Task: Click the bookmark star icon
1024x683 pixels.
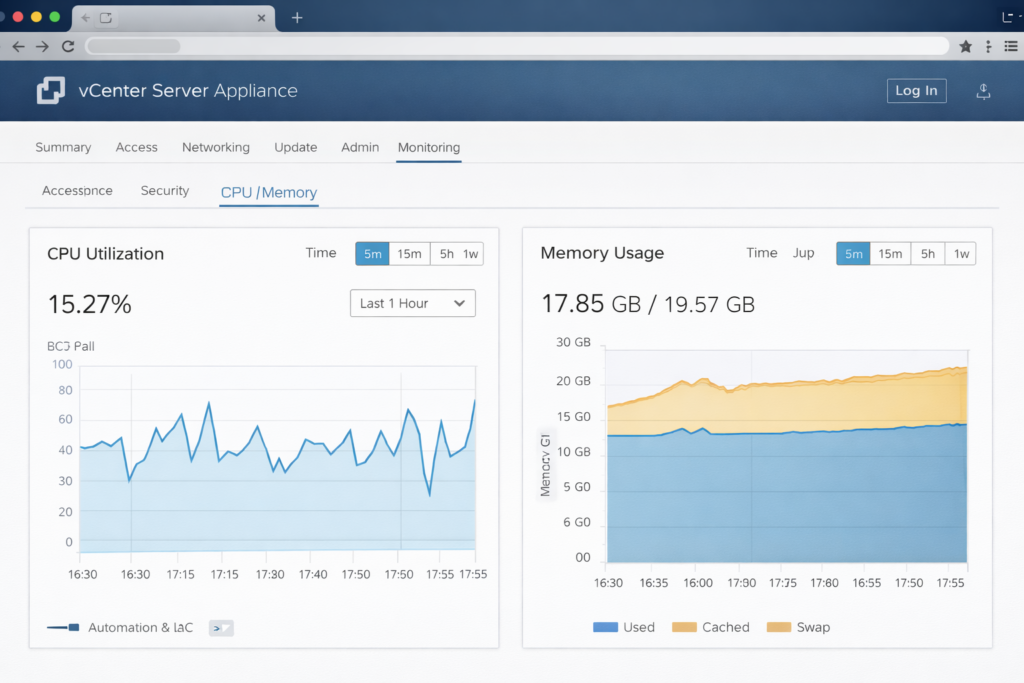Action: (x=964, y=46)
